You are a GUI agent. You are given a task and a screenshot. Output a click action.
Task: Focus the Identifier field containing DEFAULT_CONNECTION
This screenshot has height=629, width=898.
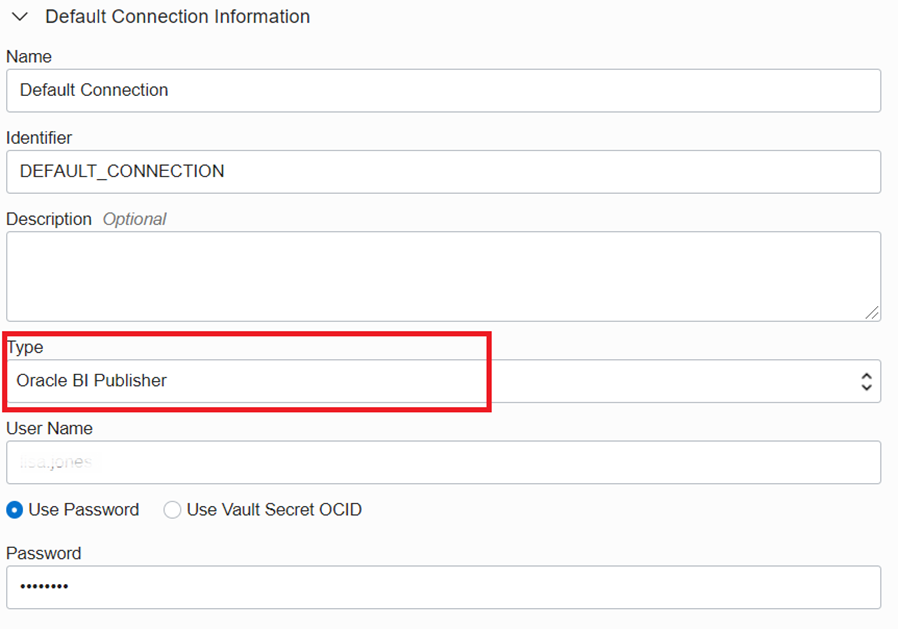click(443, 171)
